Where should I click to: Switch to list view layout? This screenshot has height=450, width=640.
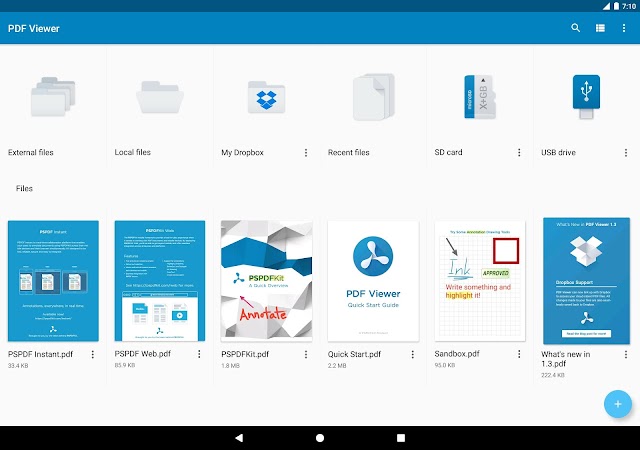[600, 28]
